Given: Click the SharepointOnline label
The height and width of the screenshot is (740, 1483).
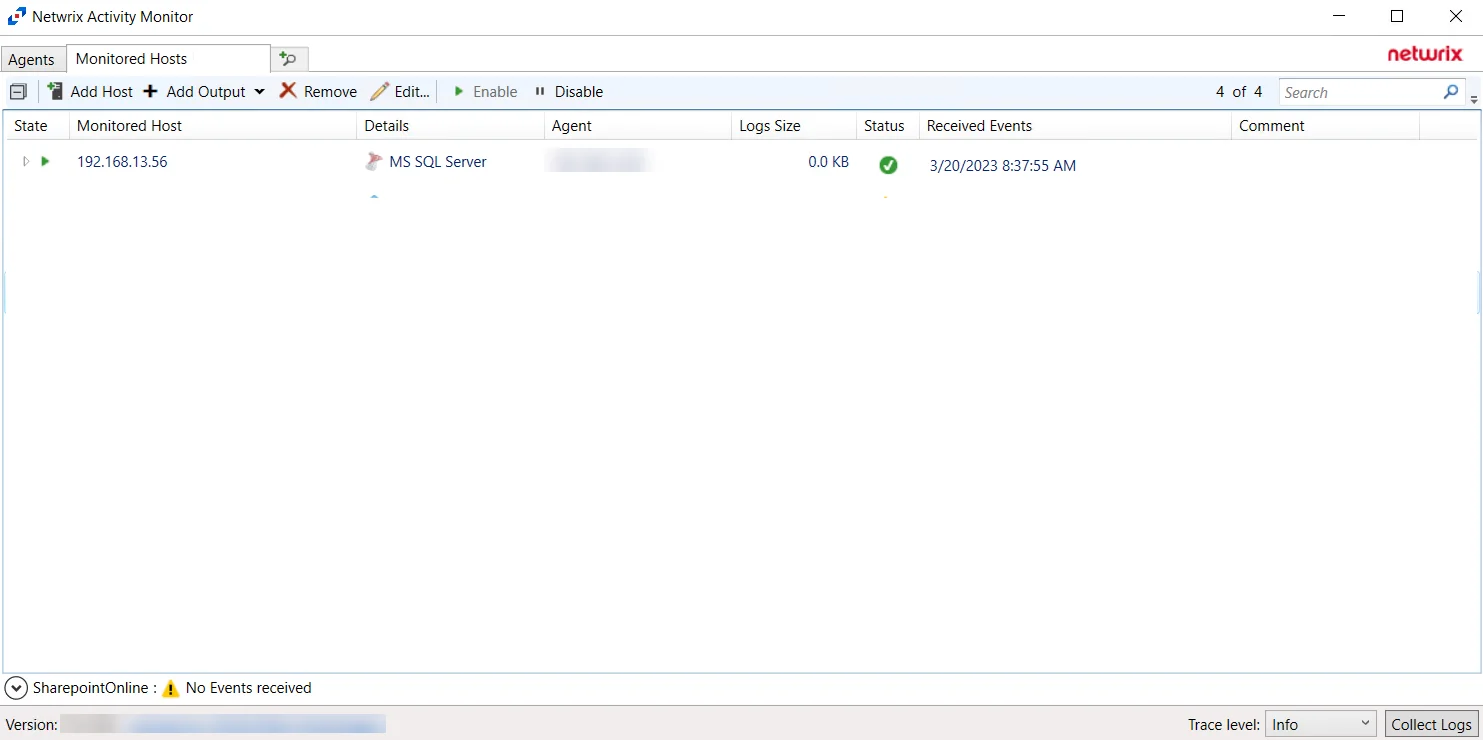Looking at the screenshot, I should tap(90, 688).
